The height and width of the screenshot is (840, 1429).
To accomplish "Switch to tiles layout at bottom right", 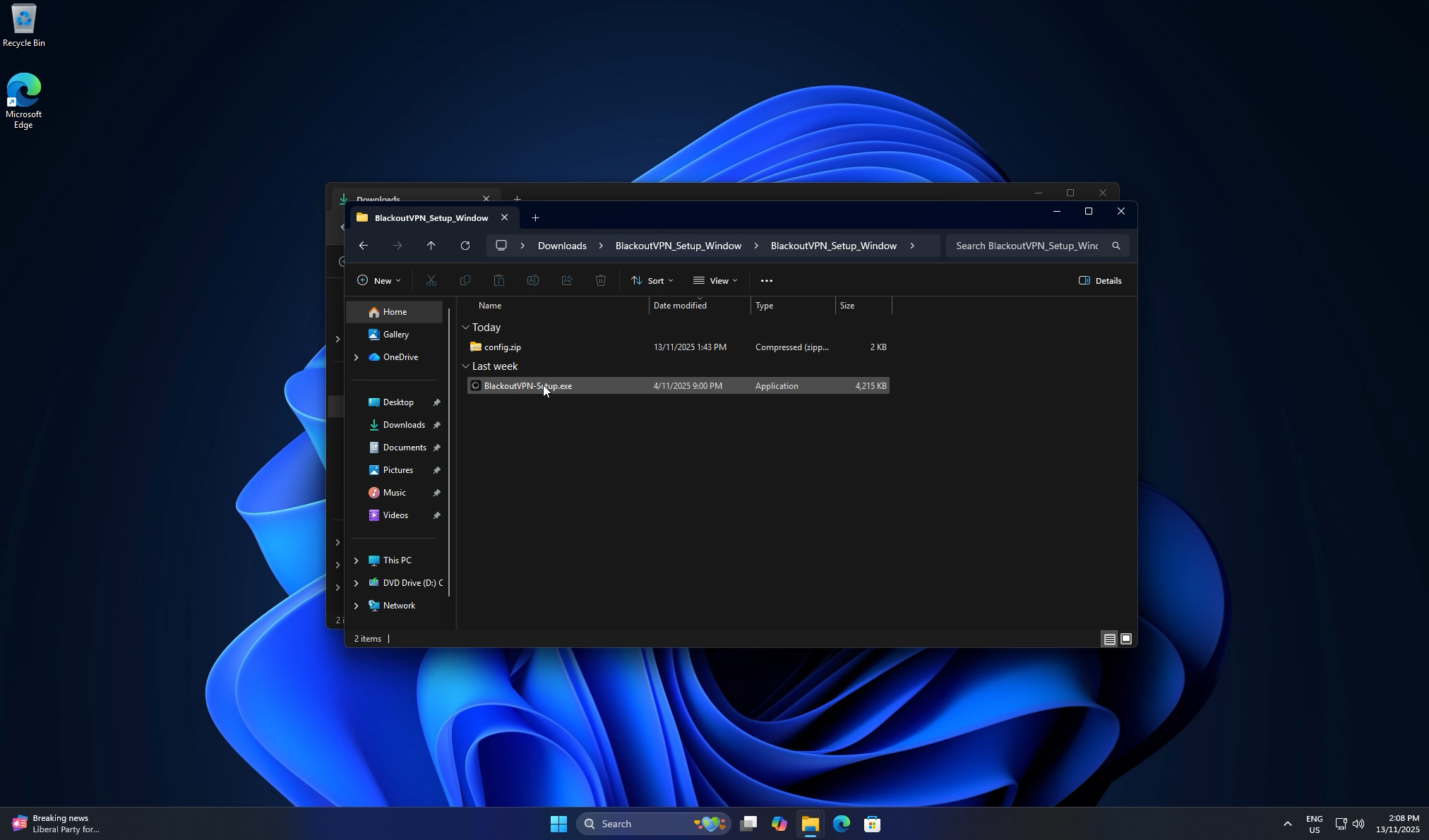I will (x=1126, y=639).
